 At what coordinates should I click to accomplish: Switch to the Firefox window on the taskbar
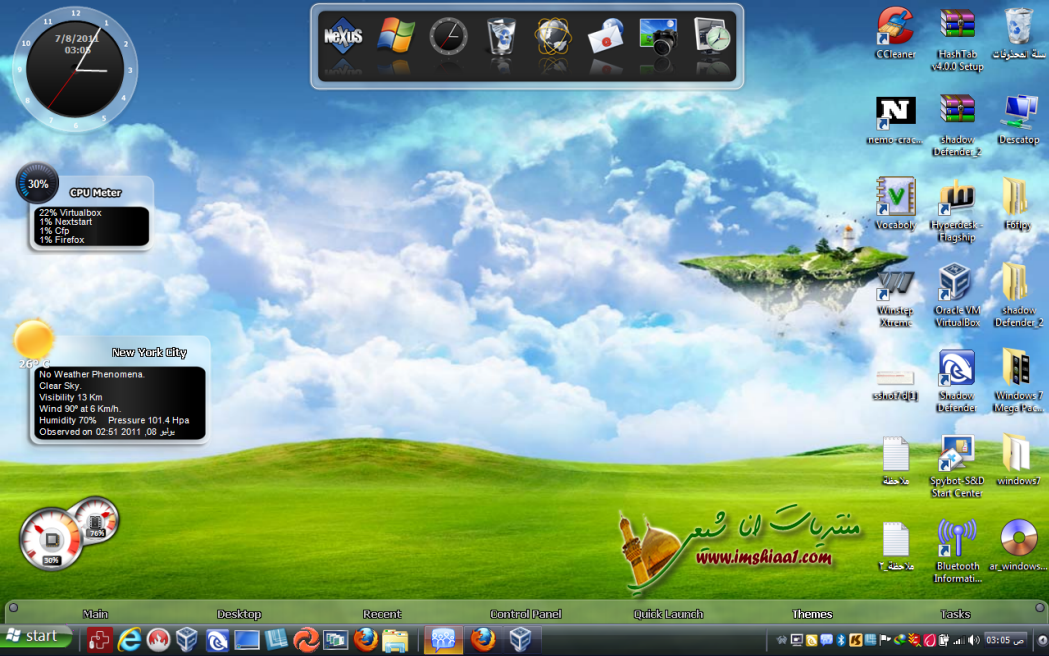coord(482,640)
